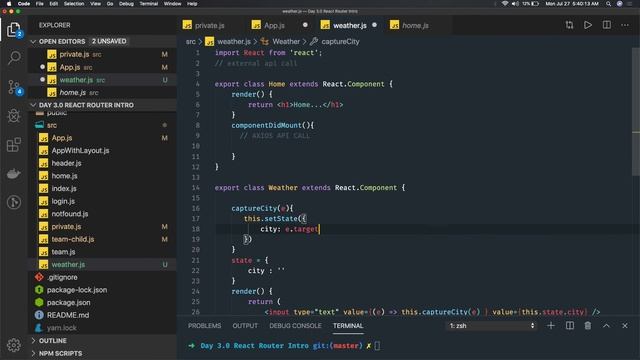Run the file with the play icon
640x360 pixels.
(x=588, y=25)
